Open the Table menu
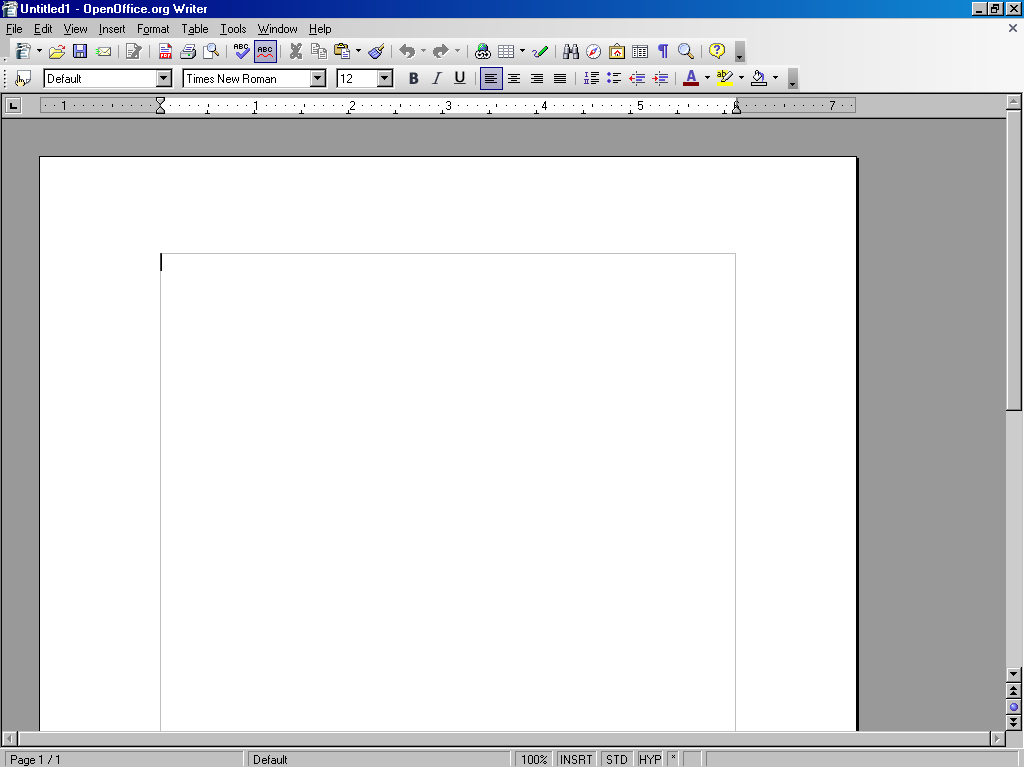 pos(195,29)
